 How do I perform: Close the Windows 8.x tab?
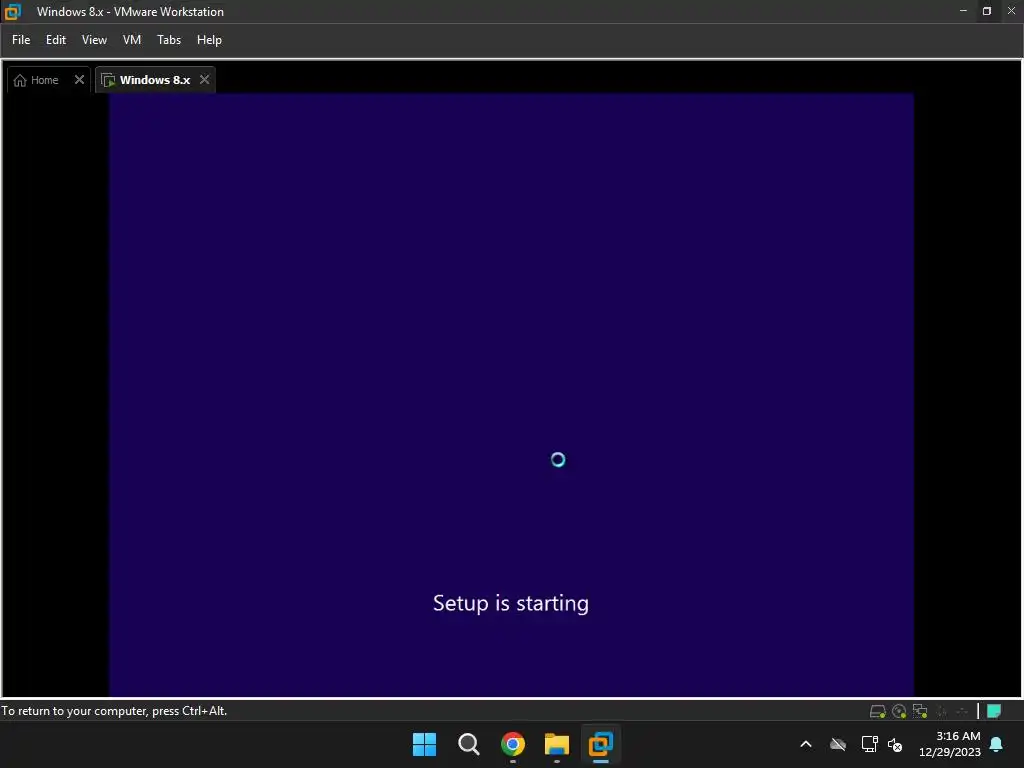tap(204, 79)
